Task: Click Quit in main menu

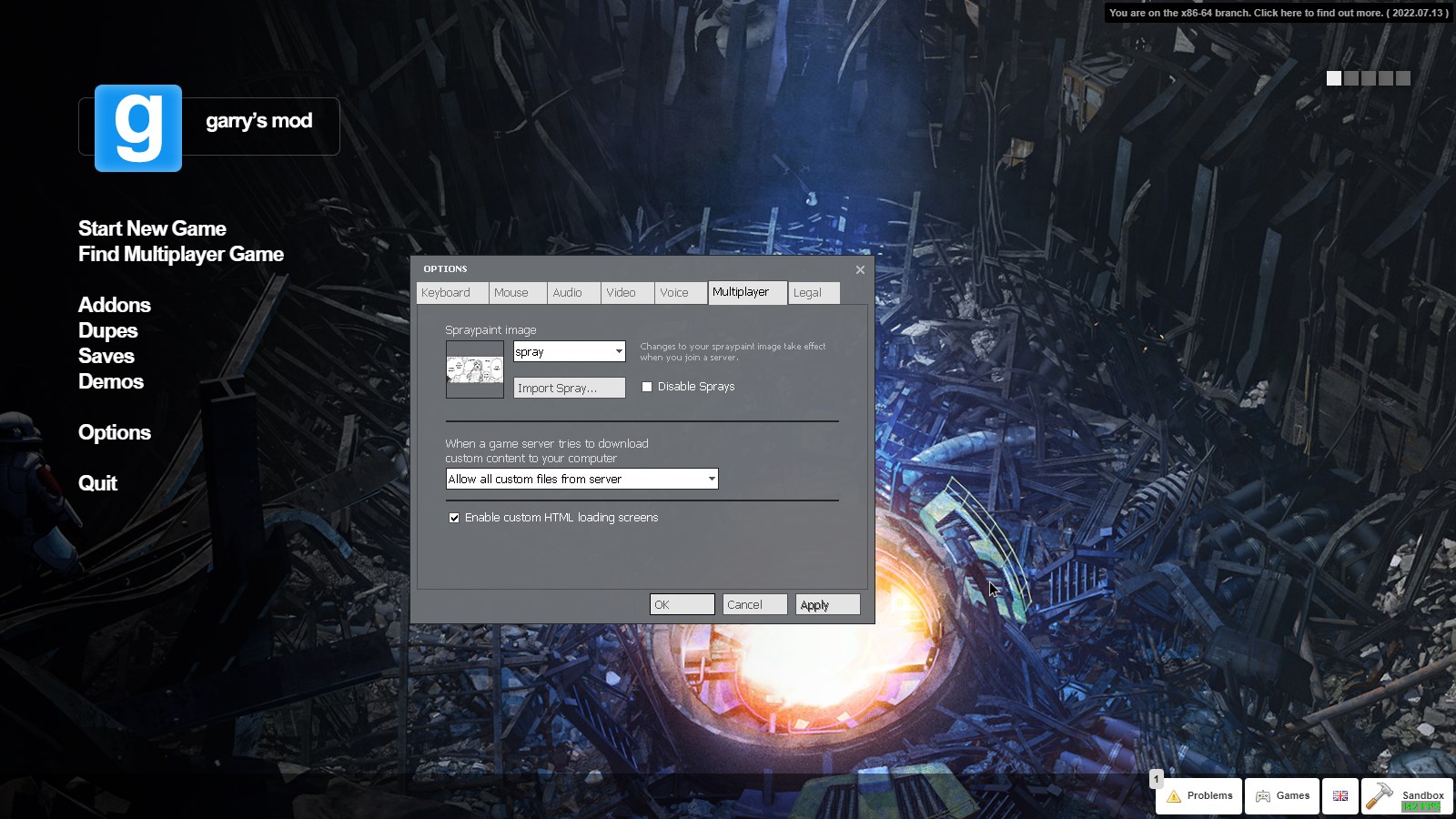Action: coord(97,483)
